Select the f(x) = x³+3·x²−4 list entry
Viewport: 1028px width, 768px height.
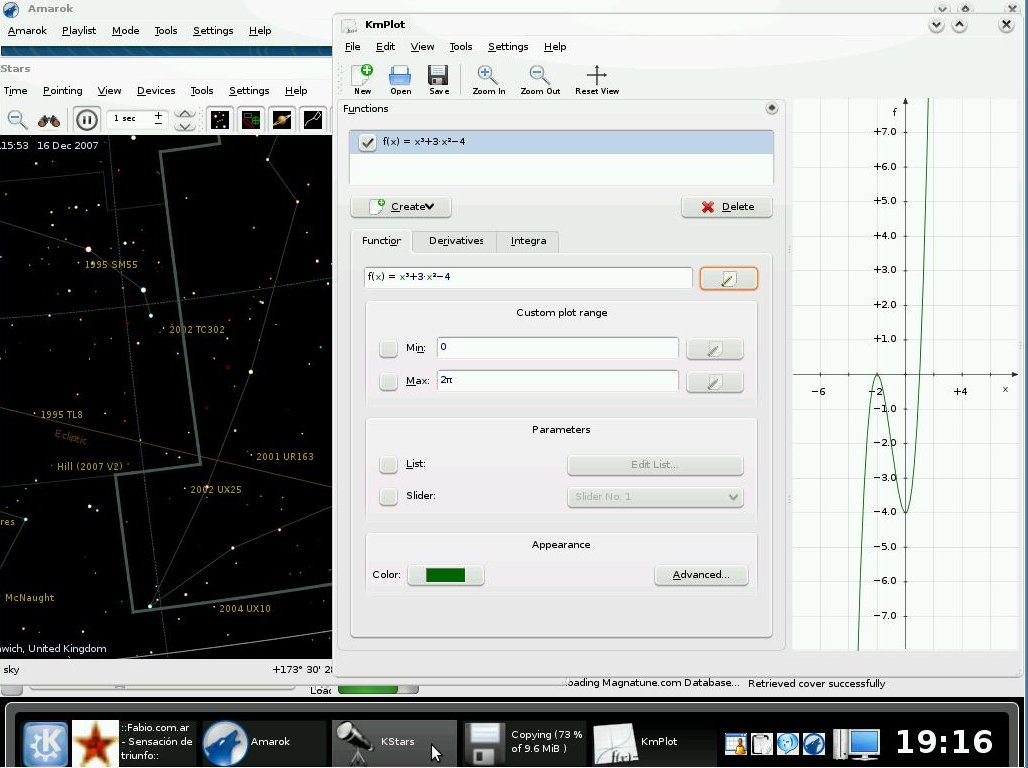click(561, 142)
